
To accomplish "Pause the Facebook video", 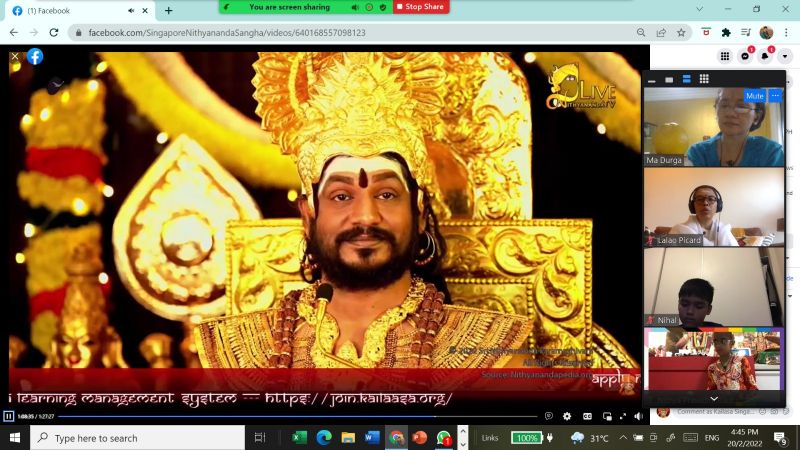I will coord(8,416).
